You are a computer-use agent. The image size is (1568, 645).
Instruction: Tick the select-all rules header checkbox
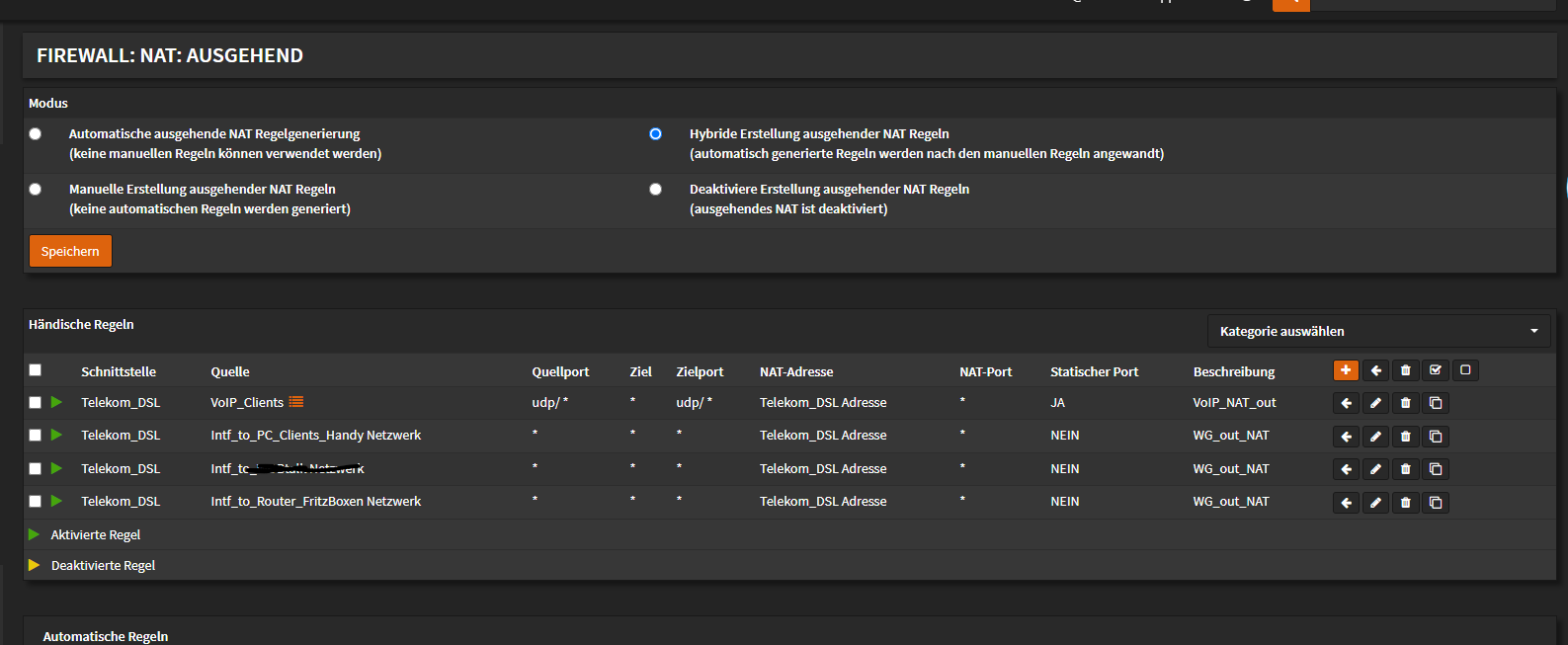pos(36,370)
